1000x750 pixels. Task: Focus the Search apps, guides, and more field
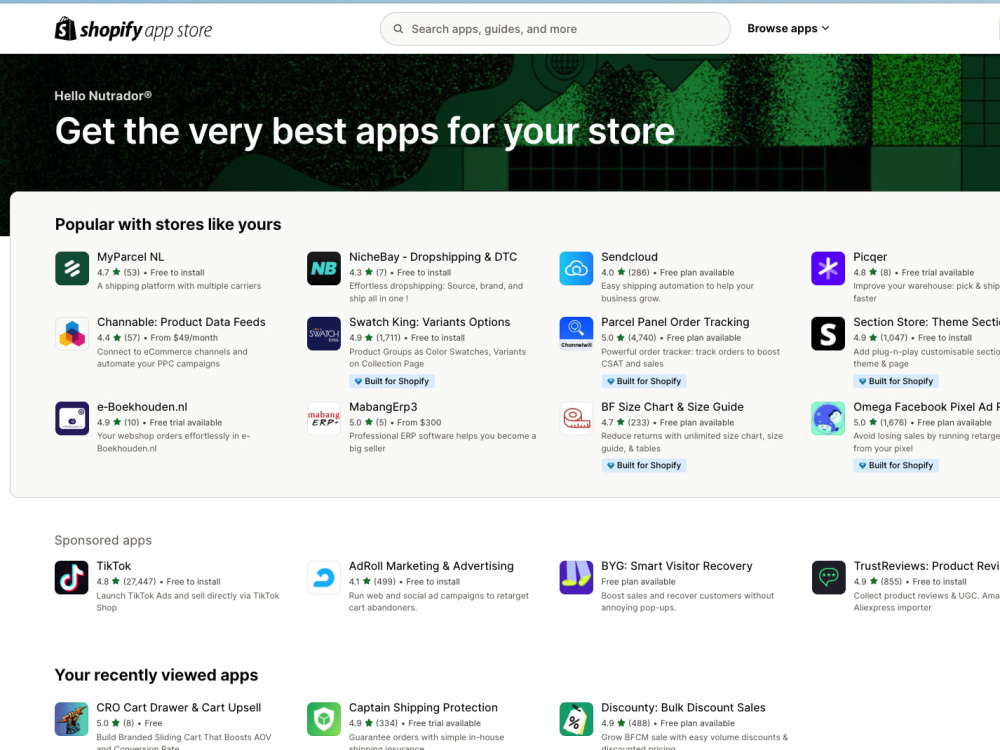pos(555,29)
